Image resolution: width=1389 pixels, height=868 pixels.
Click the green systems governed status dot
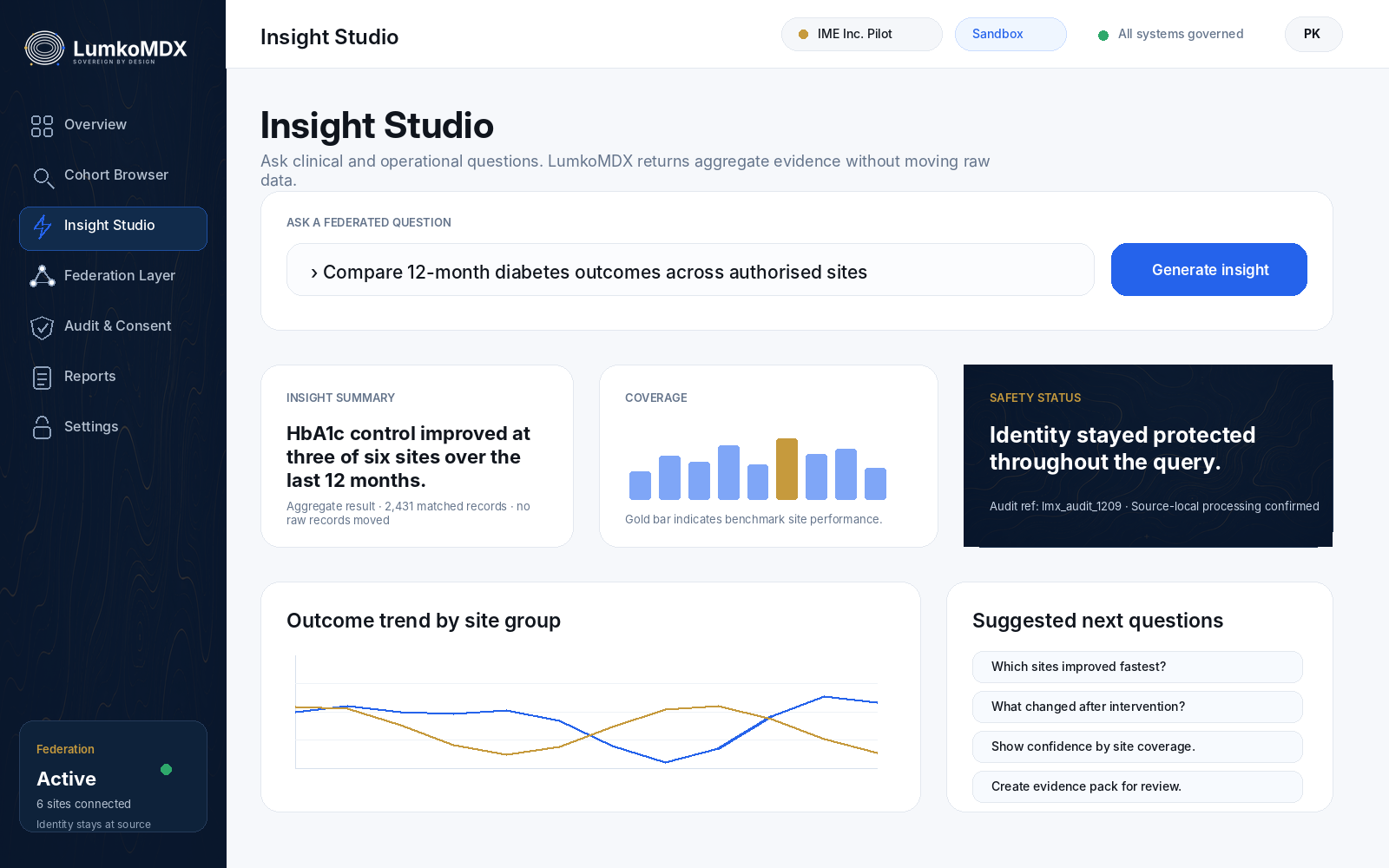pyautogui.click(x=1103, y=36)
